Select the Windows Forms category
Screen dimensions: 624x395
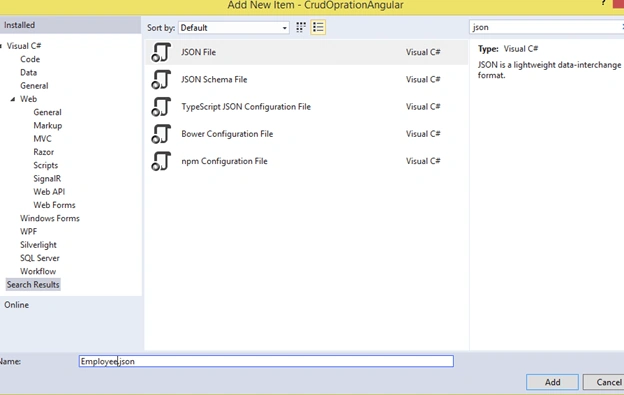[x=50, y=218]
